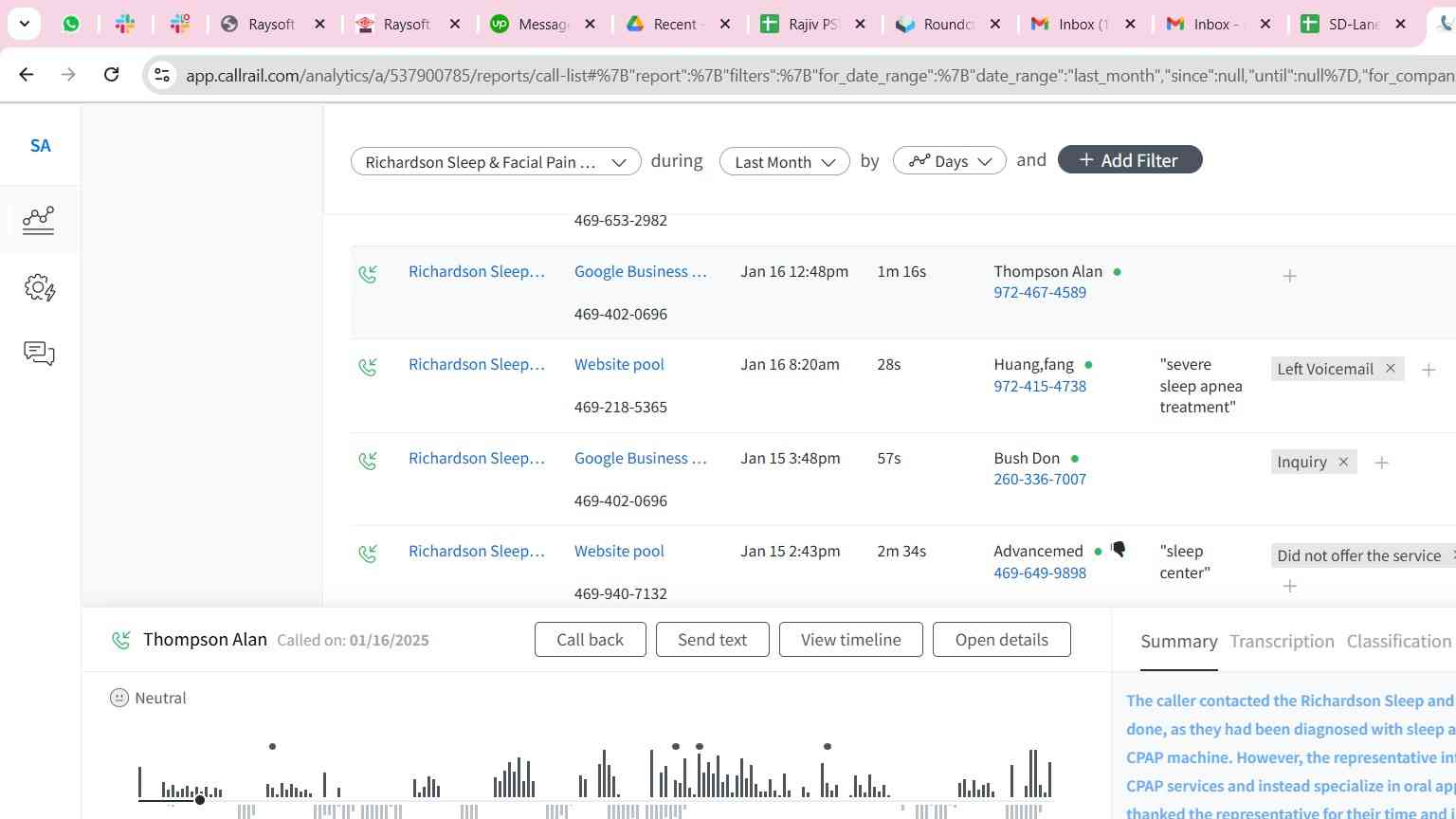Open the settings gear with bolt icon
The image size is (1456, 819).
39,287
